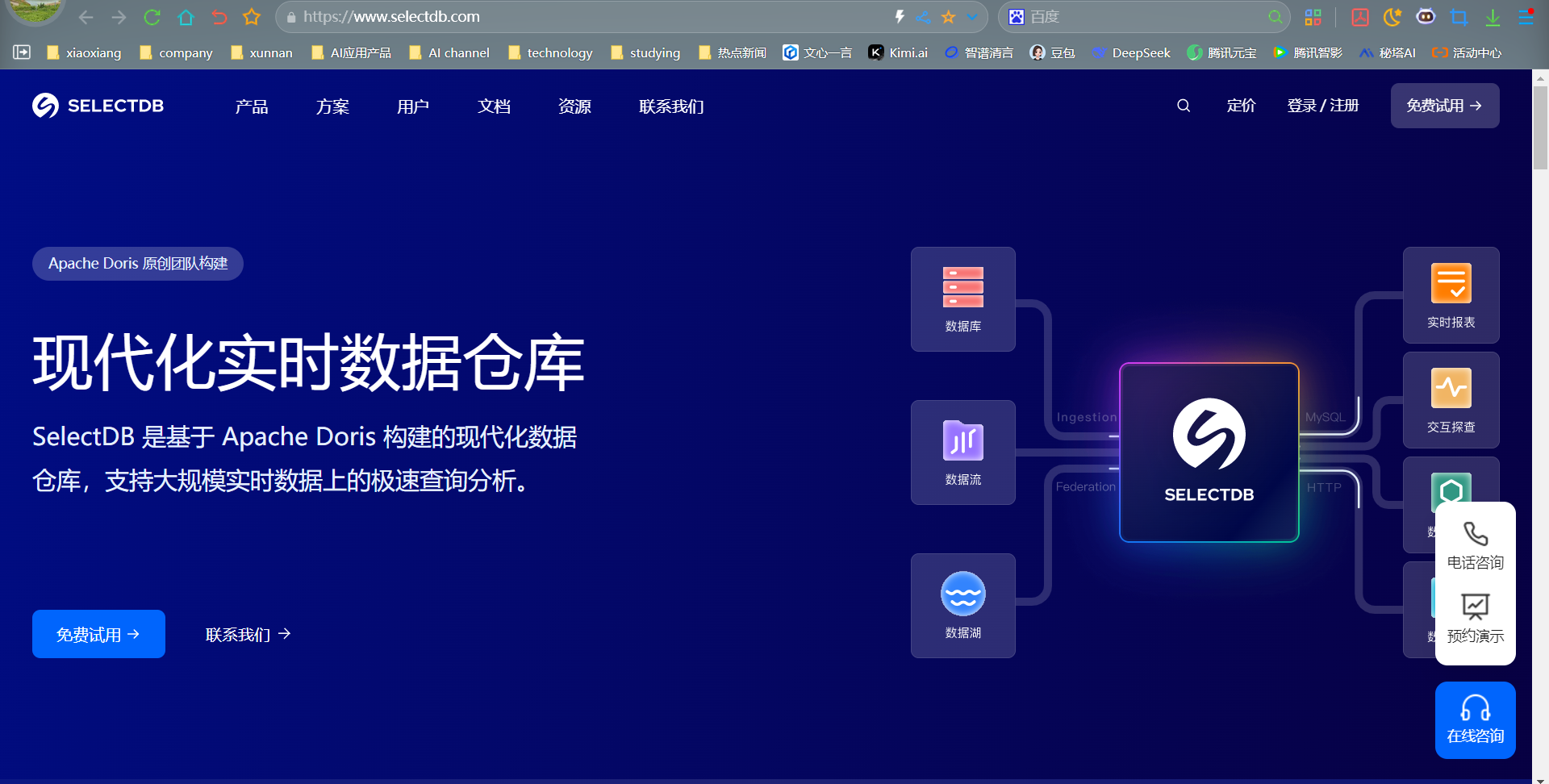Click the green search magnifier icon
Image resolution: width=1549 pixels, height=784 pixels.
pos(1275,17)
